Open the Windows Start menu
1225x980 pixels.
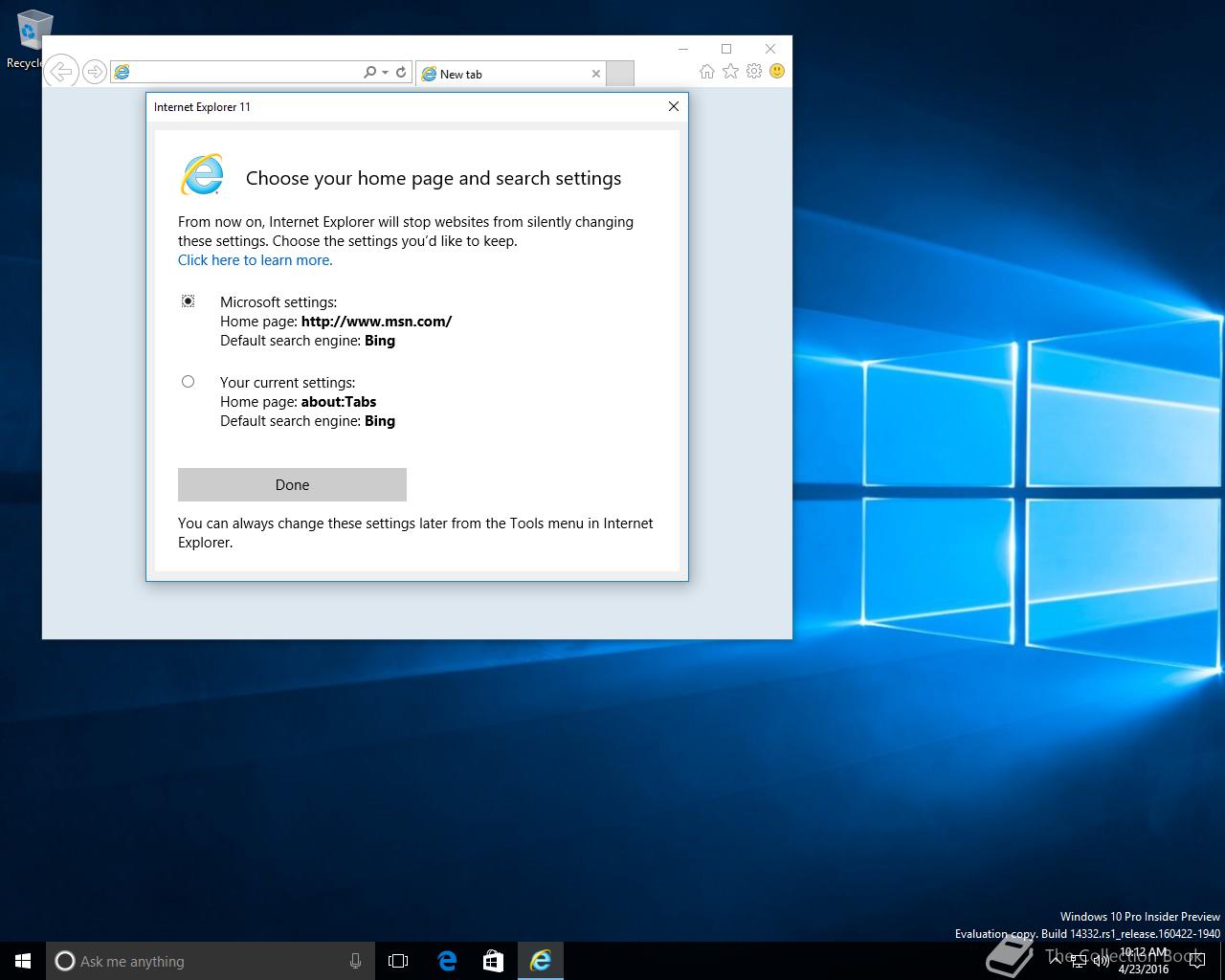[x=23, y=961]
